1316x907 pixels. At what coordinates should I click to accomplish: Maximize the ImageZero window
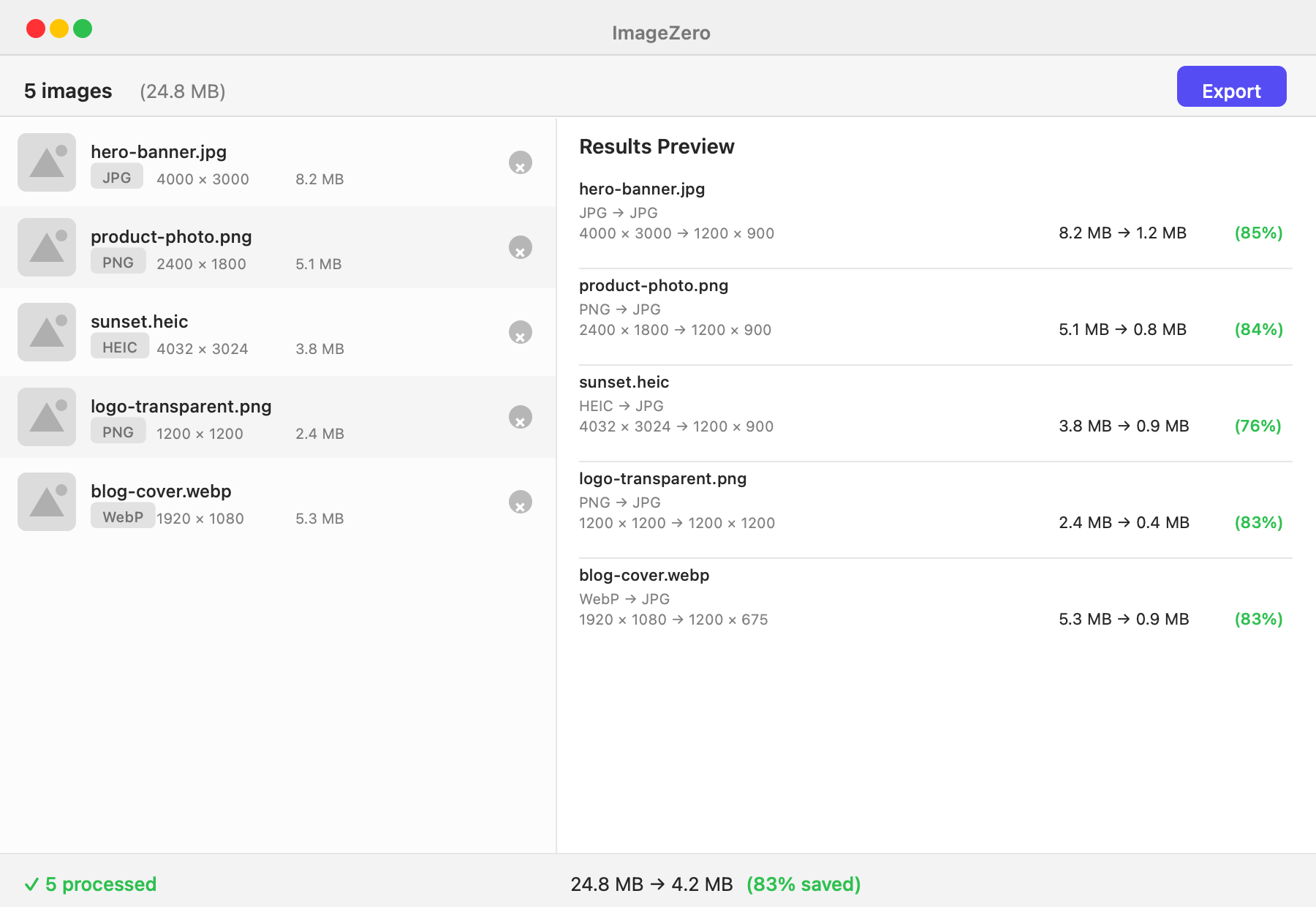[x=83, y=29]
